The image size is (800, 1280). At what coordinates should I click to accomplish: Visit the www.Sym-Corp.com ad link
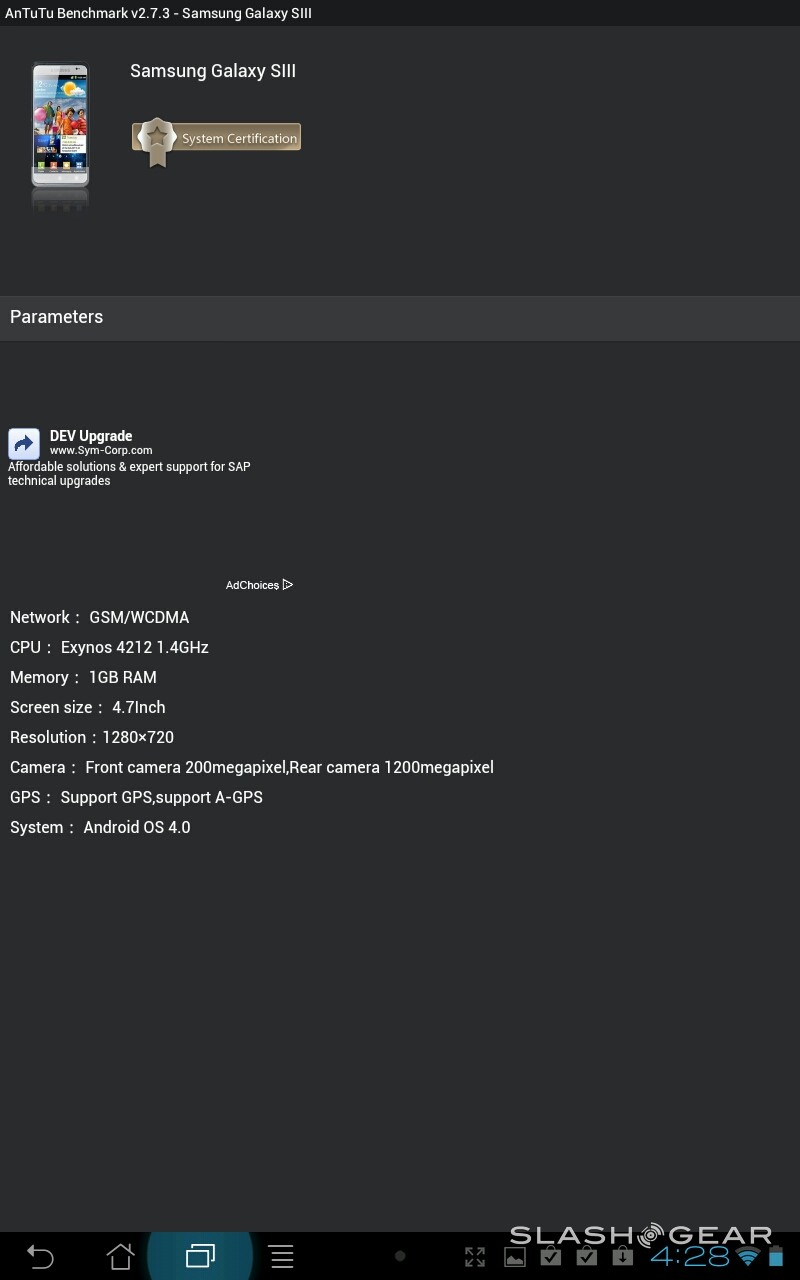click(x=101, y=451)
